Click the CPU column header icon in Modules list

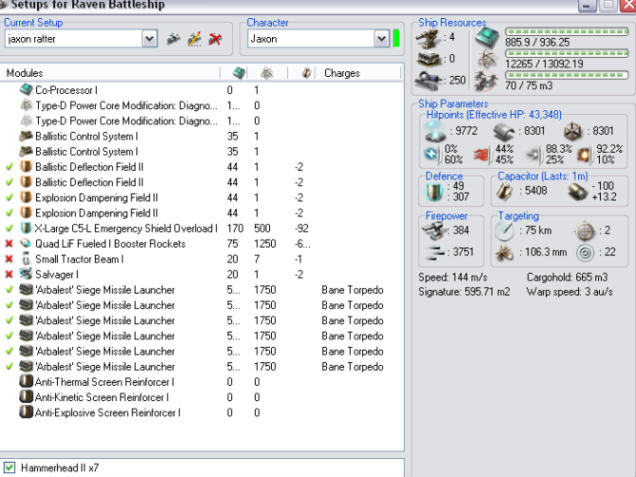coord(239,73)
